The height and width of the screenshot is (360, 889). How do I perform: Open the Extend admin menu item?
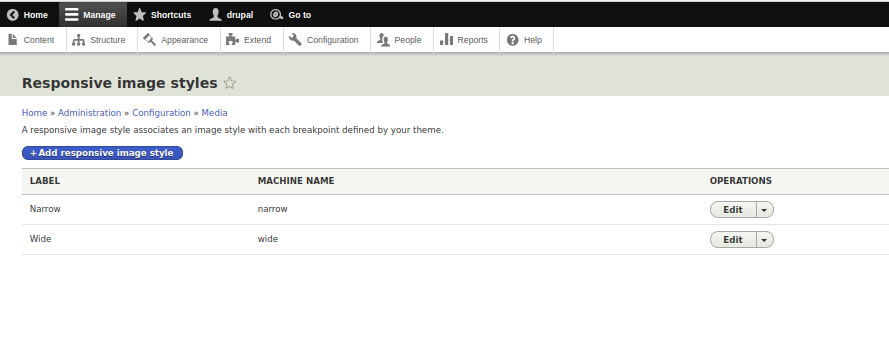click(252, 40)
